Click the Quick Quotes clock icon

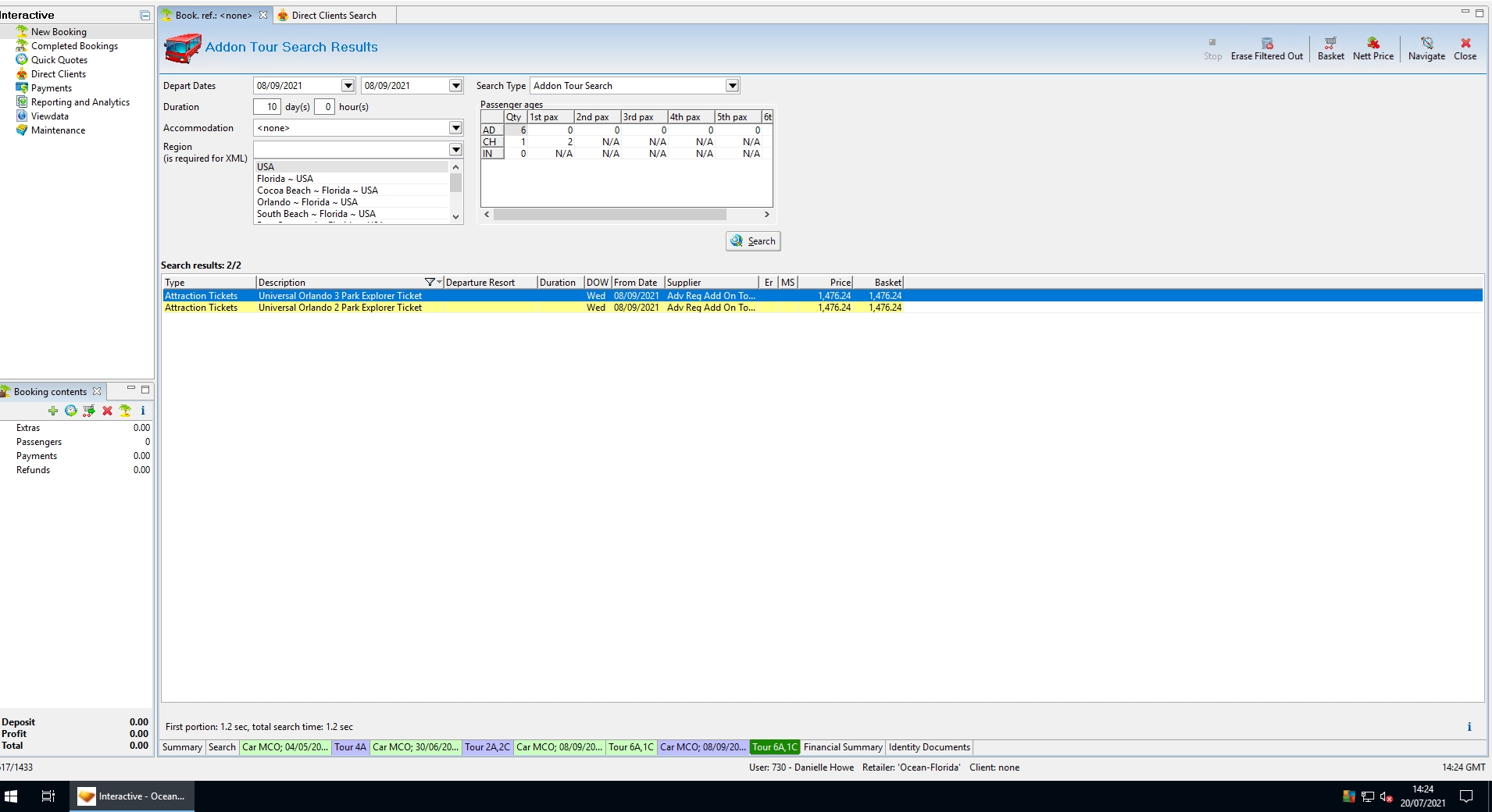[x=22, y=60]
